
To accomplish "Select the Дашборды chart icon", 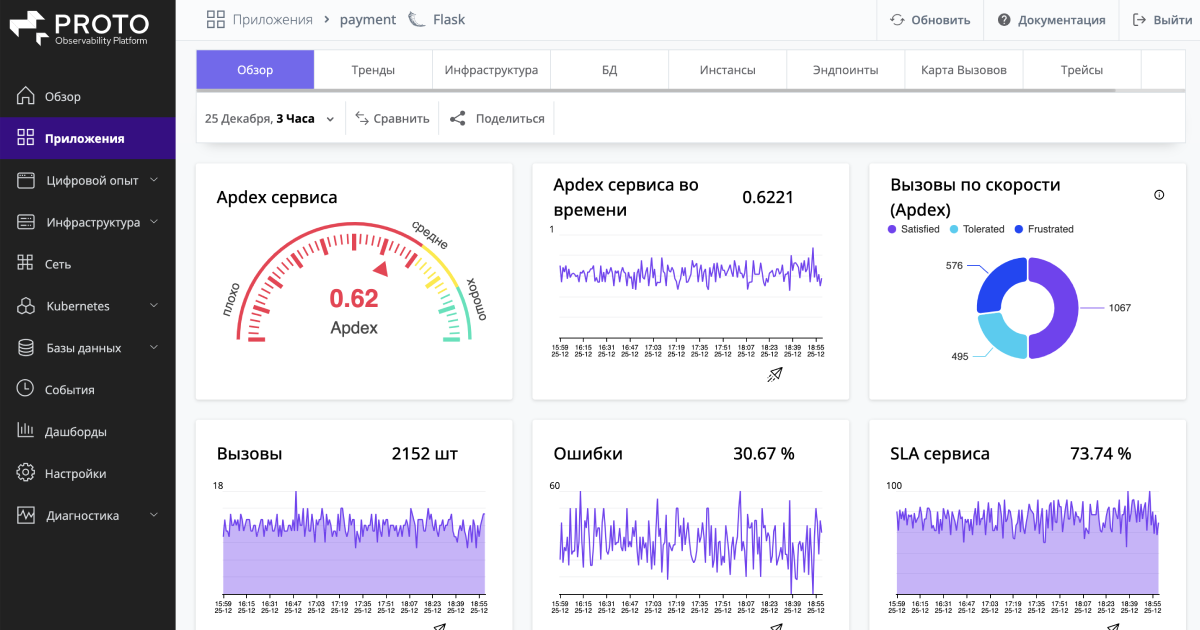I will 25,431.
